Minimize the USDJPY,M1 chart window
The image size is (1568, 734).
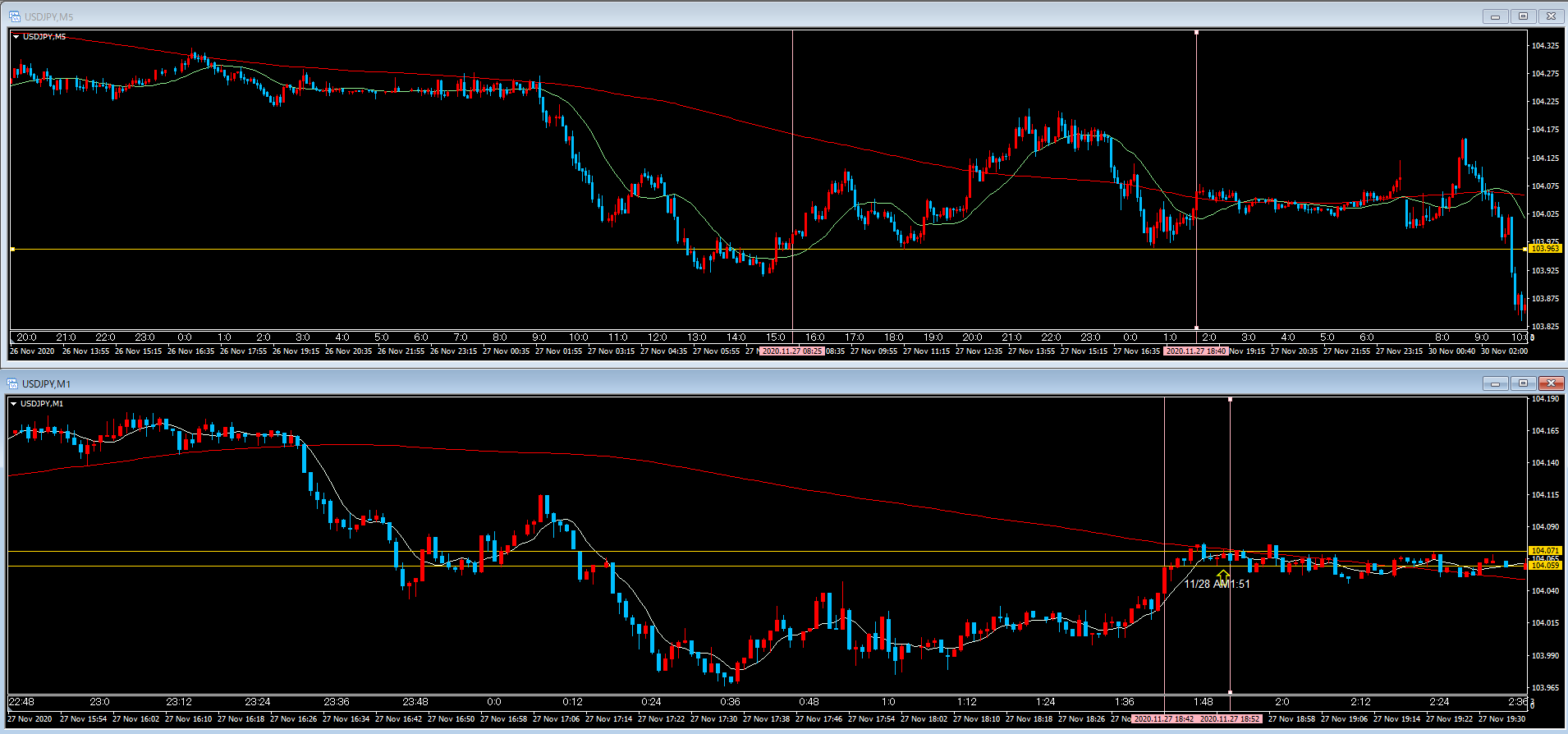click(1495, 383)
